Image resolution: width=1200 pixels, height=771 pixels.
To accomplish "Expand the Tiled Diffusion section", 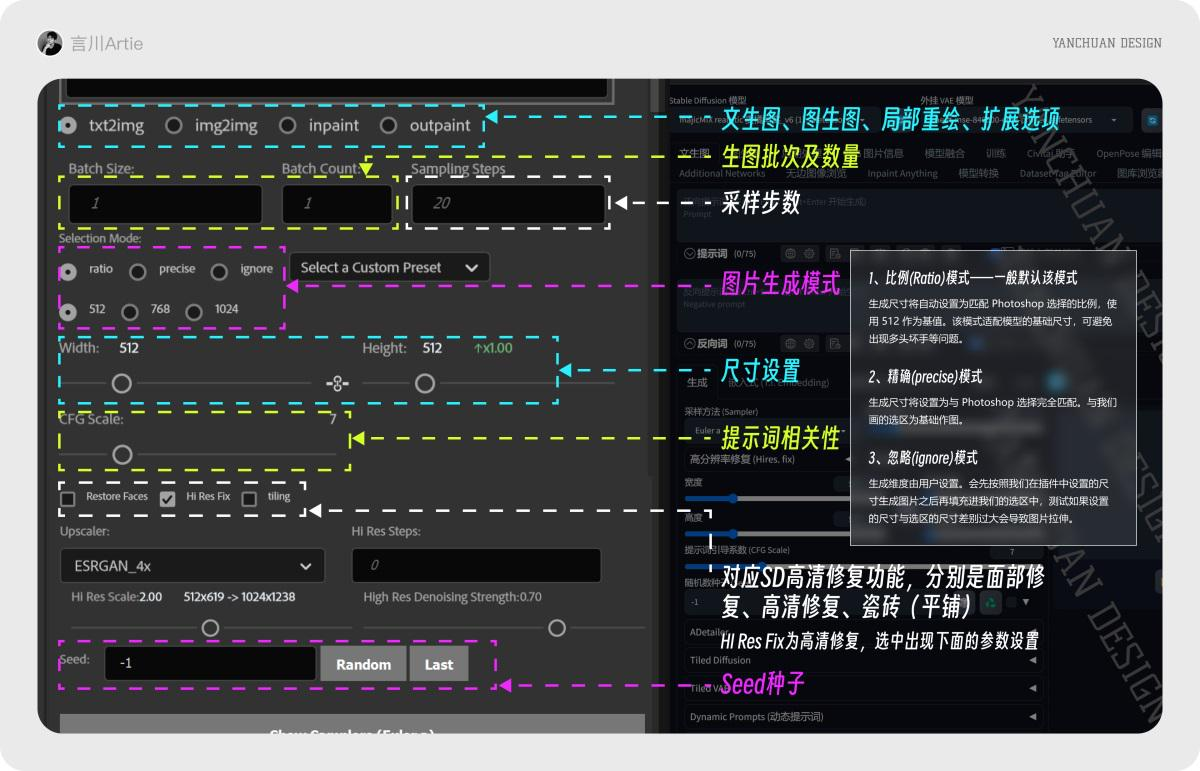I will [862, 661].
